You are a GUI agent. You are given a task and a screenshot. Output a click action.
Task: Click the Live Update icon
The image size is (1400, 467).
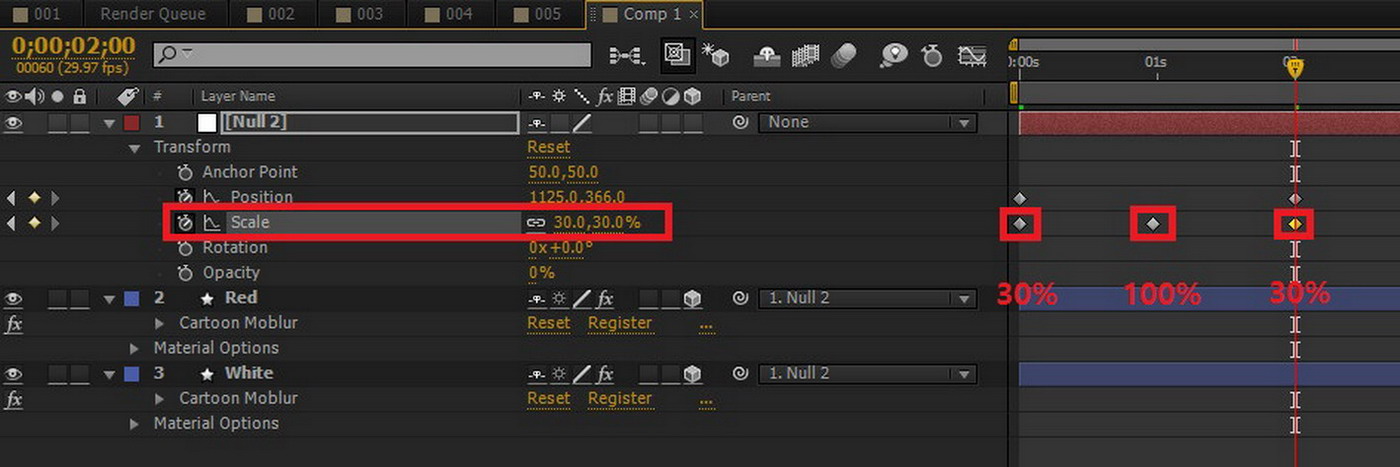pyautogui.click(x=678, y=55)
